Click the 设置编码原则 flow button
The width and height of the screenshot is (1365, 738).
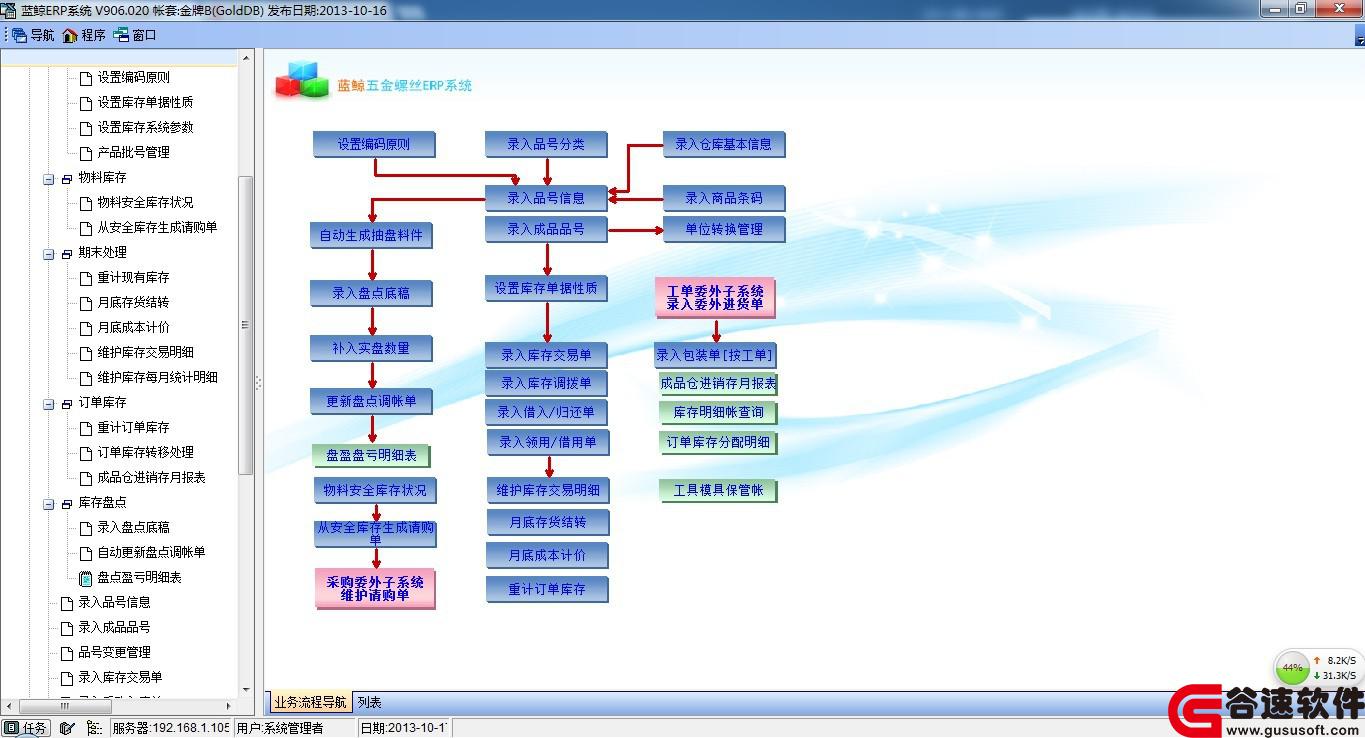pyautogui.click(x=374, y=144)
